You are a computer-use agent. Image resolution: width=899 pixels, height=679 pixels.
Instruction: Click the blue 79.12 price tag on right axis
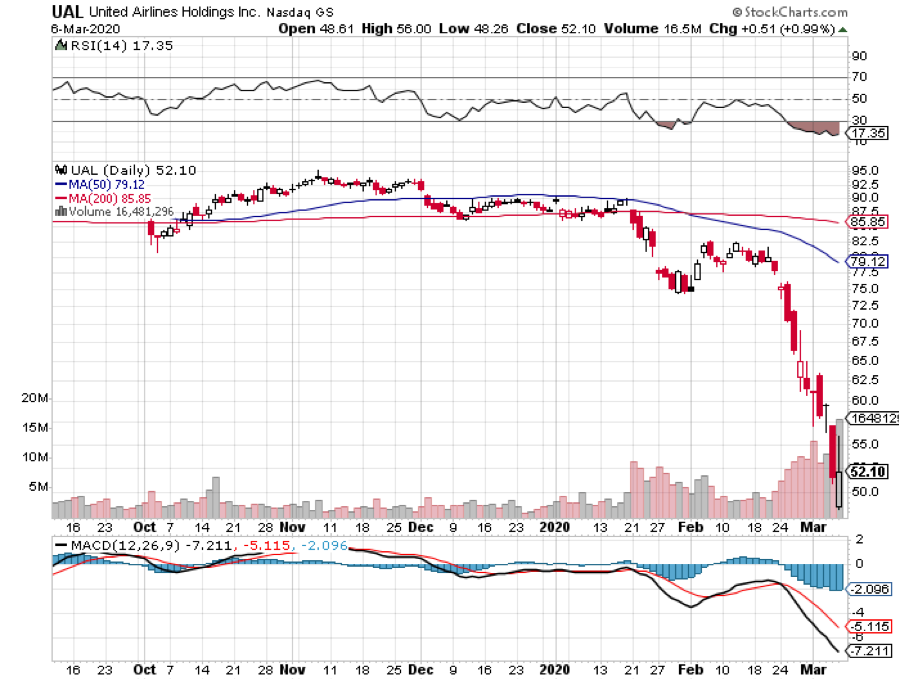coord(867,262)
